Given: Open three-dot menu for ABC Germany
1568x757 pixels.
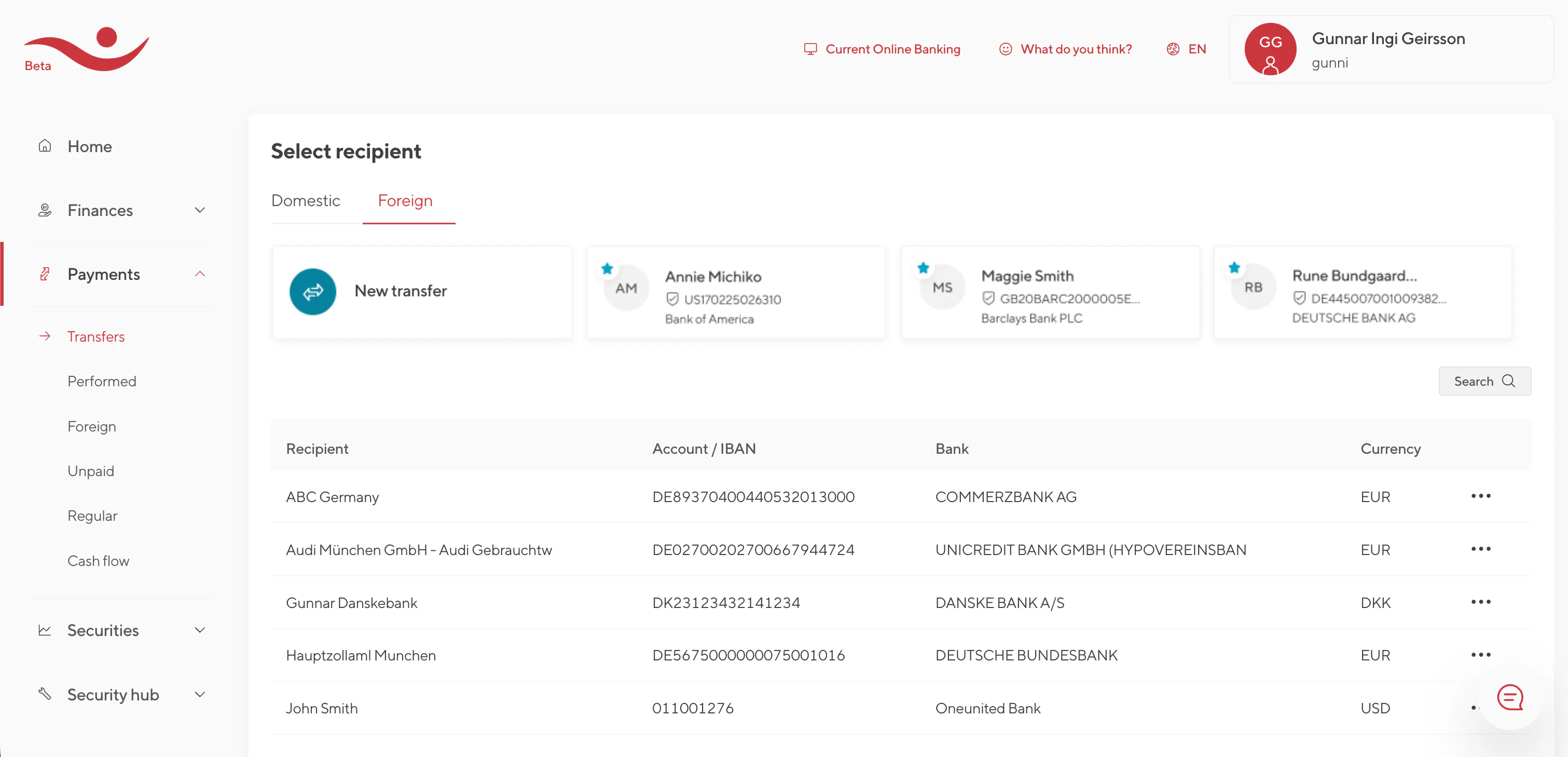Looking at the screenshot, I should 1480,496.
